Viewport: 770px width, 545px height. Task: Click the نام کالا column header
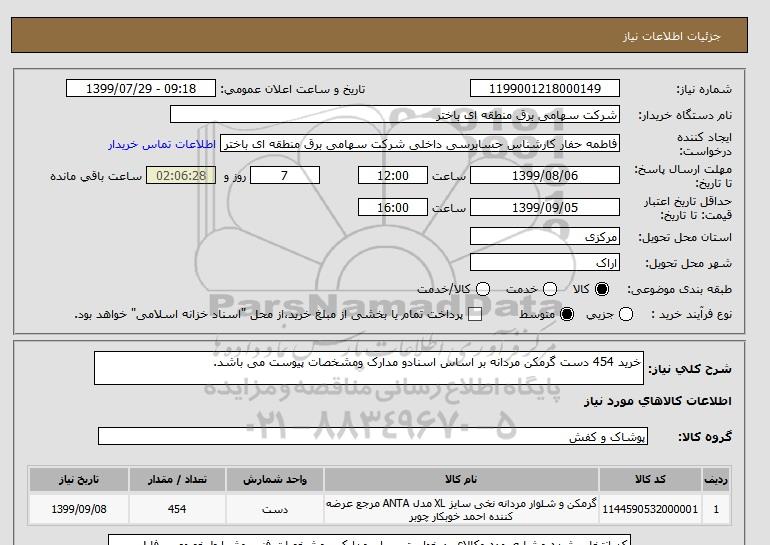coord(461,479)
